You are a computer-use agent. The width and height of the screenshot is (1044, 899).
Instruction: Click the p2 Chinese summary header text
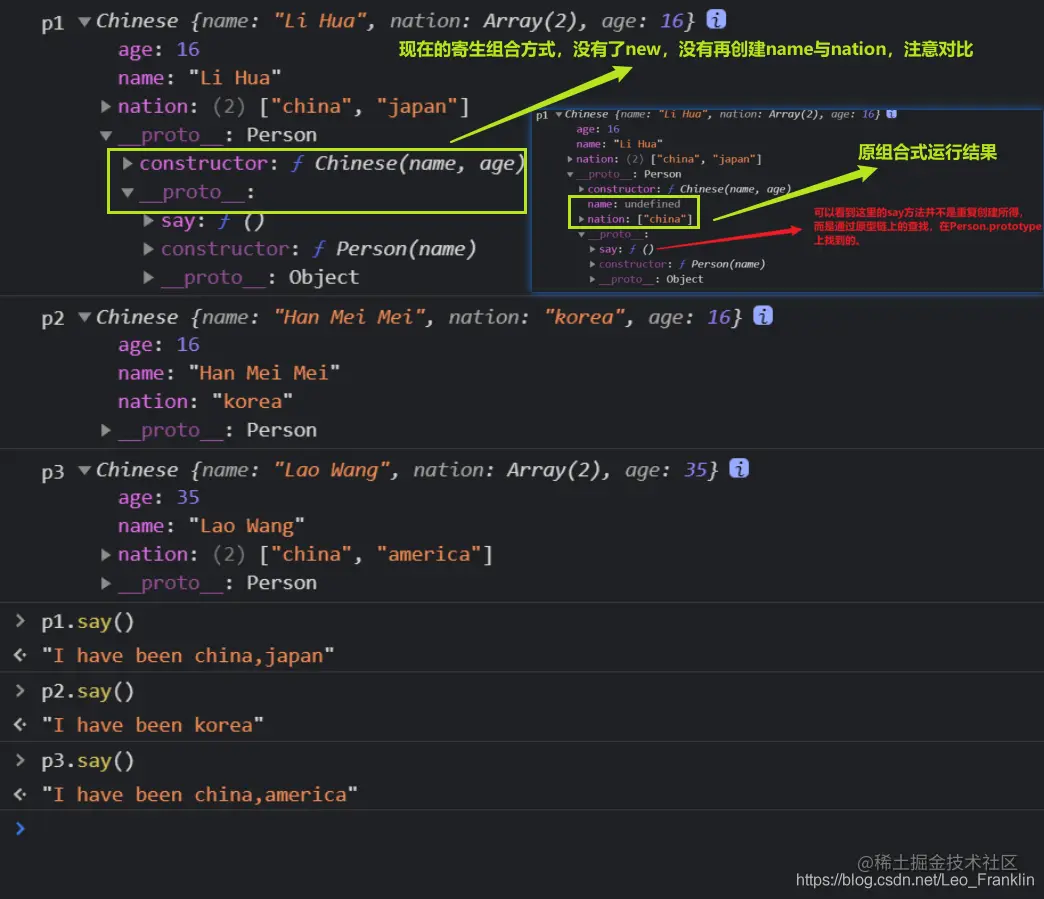419,318
